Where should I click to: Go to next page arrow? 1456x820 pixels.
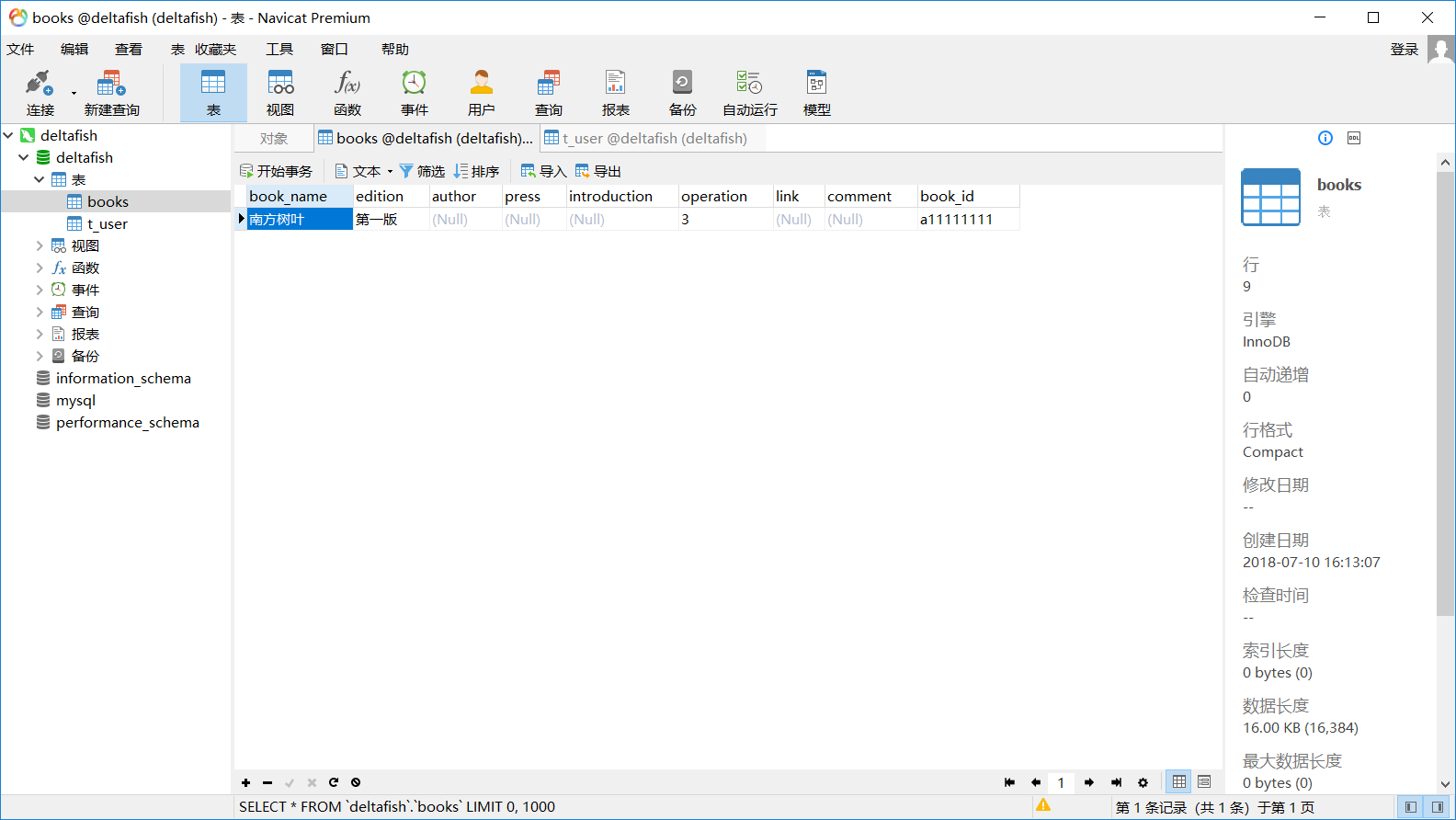point(1089,782)
